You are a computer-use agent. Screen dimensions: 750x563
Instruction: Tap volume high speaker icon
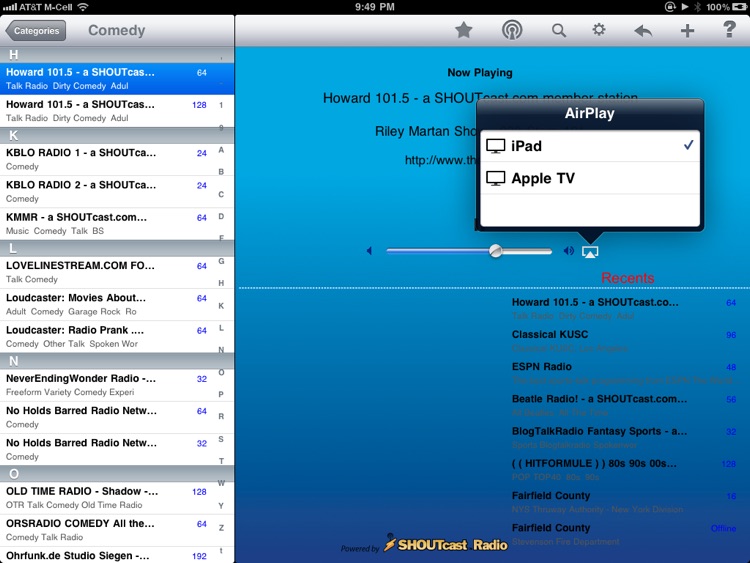(x=568, y=251)
